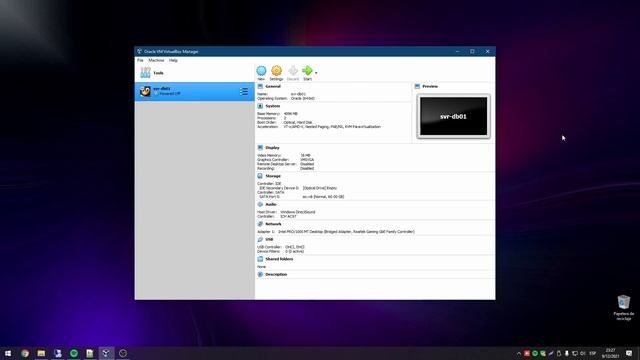Click the Display section monitor icon

coord(260,148)
